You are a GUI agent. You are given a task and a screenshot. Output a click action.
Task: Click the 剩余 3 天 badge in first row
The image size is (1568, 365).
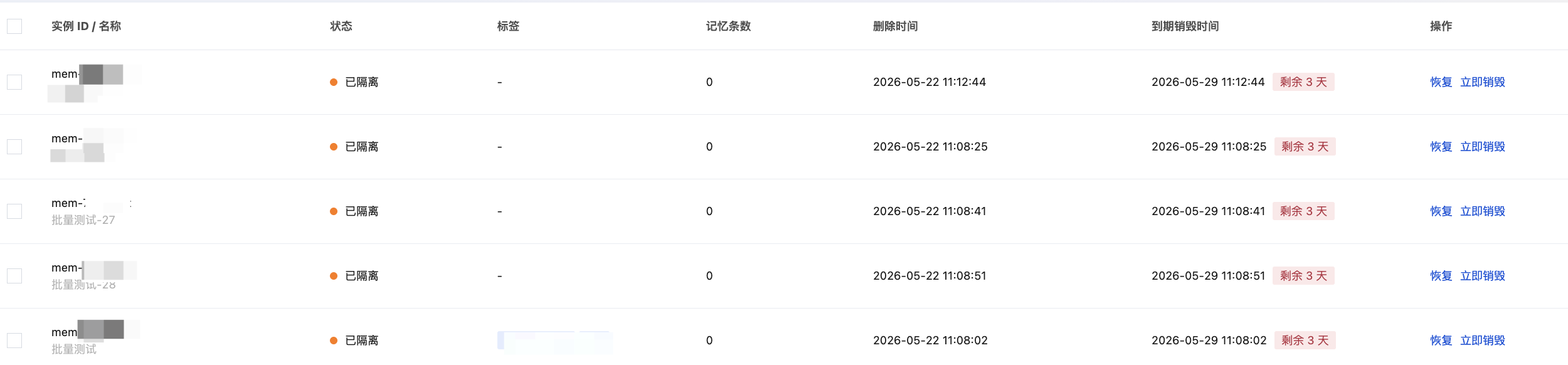[1303, 82]
